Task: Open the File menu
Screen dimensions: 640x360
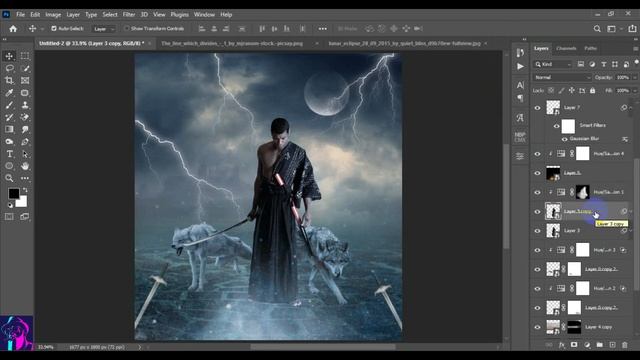Action: 20,14
